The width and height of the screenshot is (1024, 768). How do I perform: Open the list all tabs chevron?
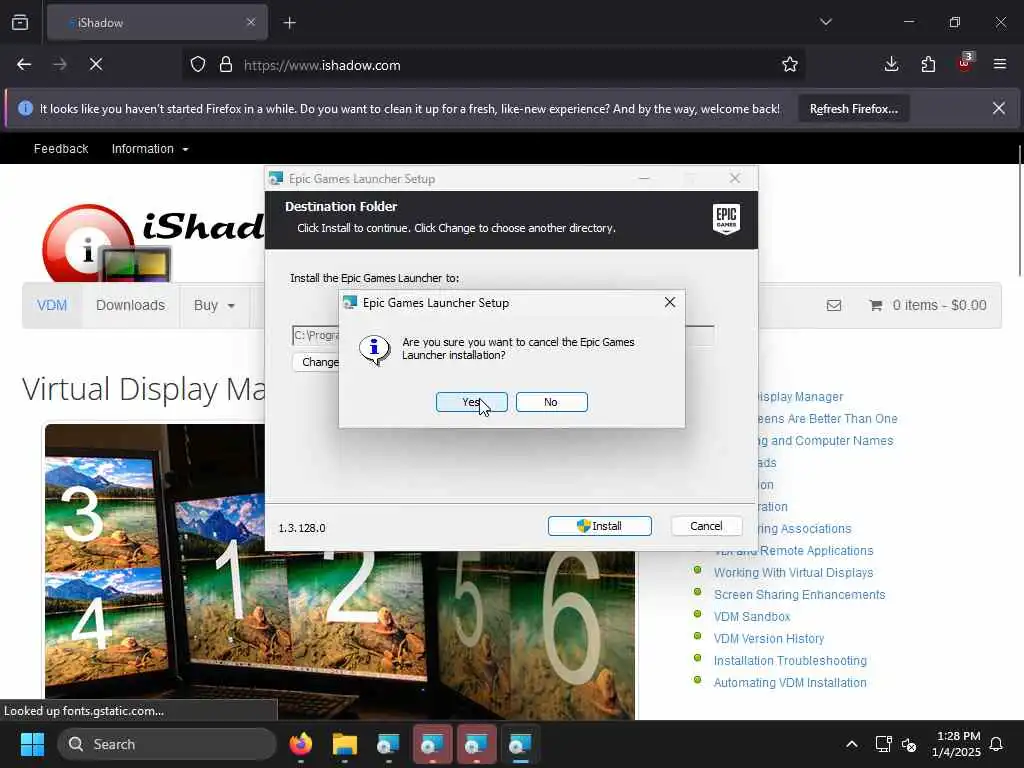click(826, 22)
